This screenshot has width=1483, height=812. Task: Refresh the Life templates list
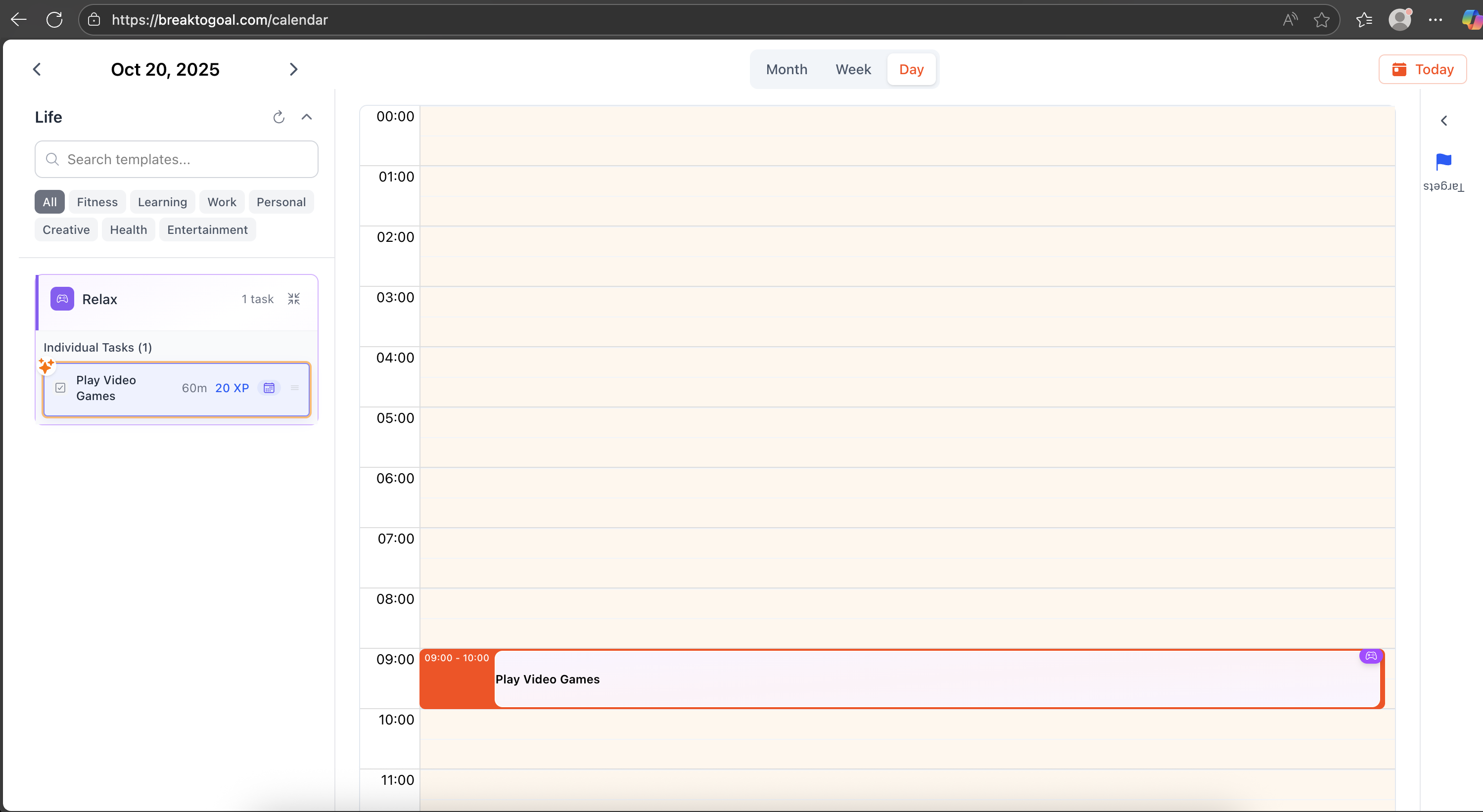[x=278, y=117]
